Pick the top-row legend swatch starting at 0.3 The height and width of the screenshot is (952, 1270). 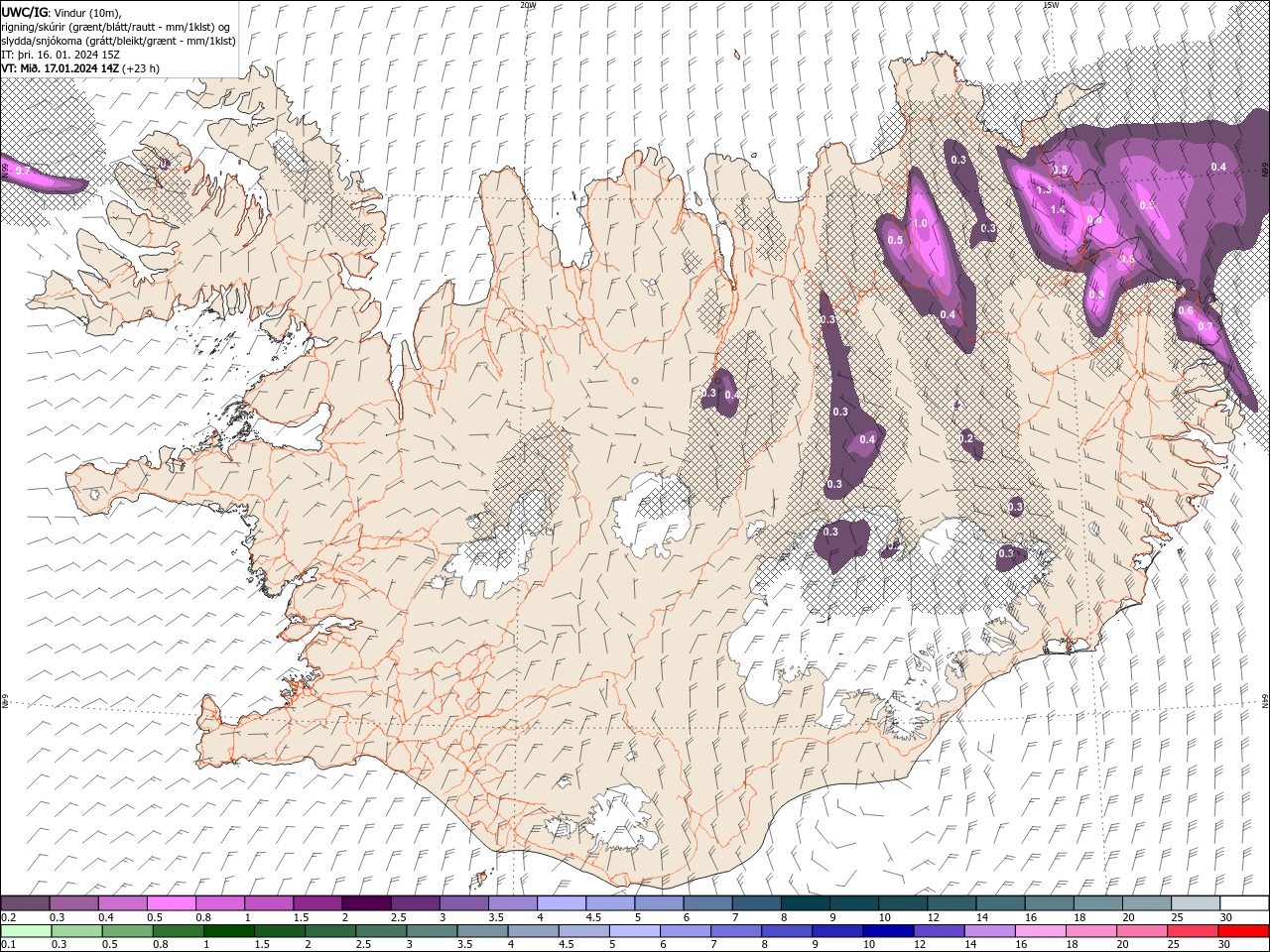click(x=73, y=903)
